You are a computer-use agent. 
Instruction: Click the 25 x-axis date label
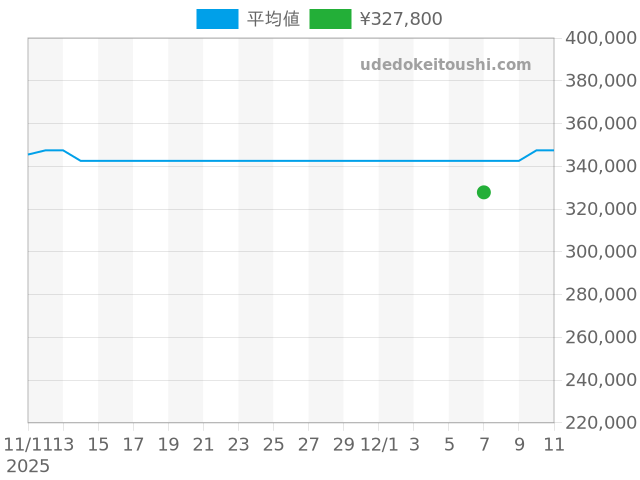coord(273,444)
